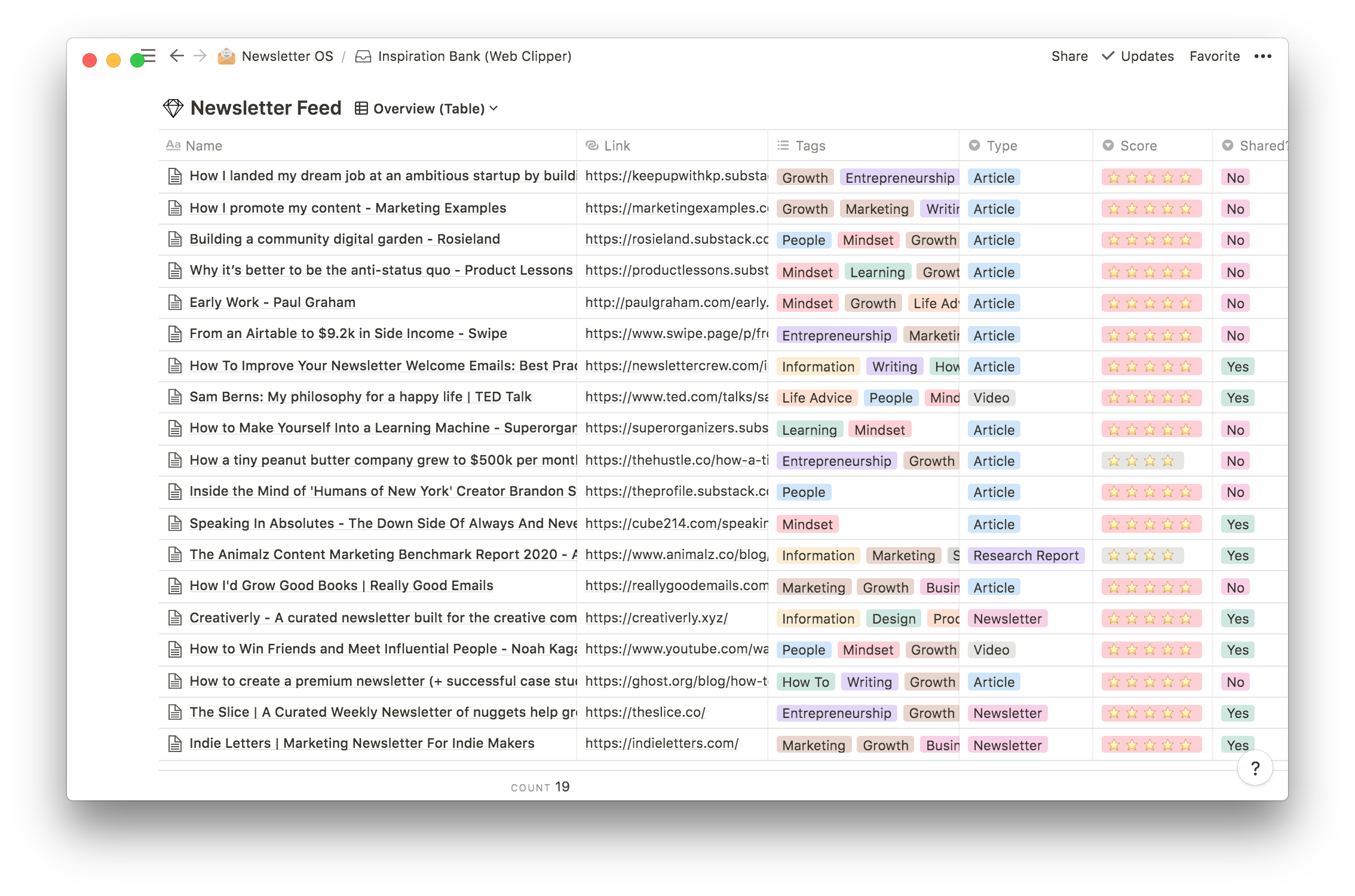
Task: Click page icon for Sam Berns TED Talk row
Action: point(175,397)
